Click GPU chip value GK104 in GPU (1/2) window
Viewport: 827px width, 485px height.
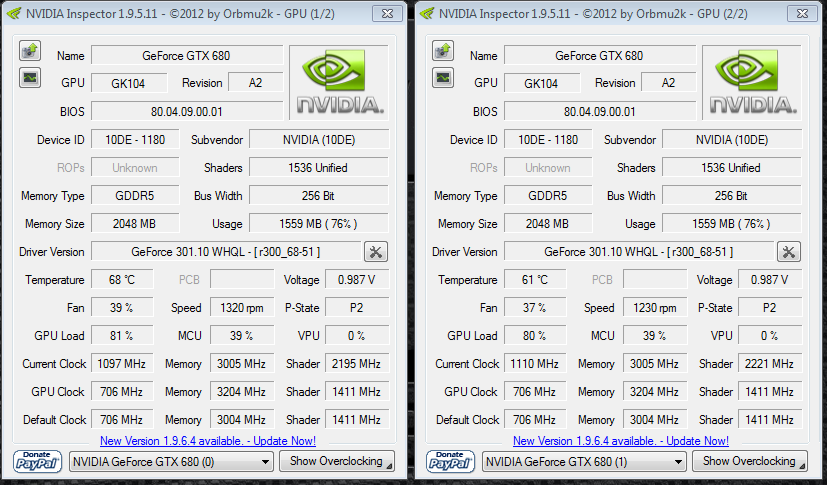point(129,83)
